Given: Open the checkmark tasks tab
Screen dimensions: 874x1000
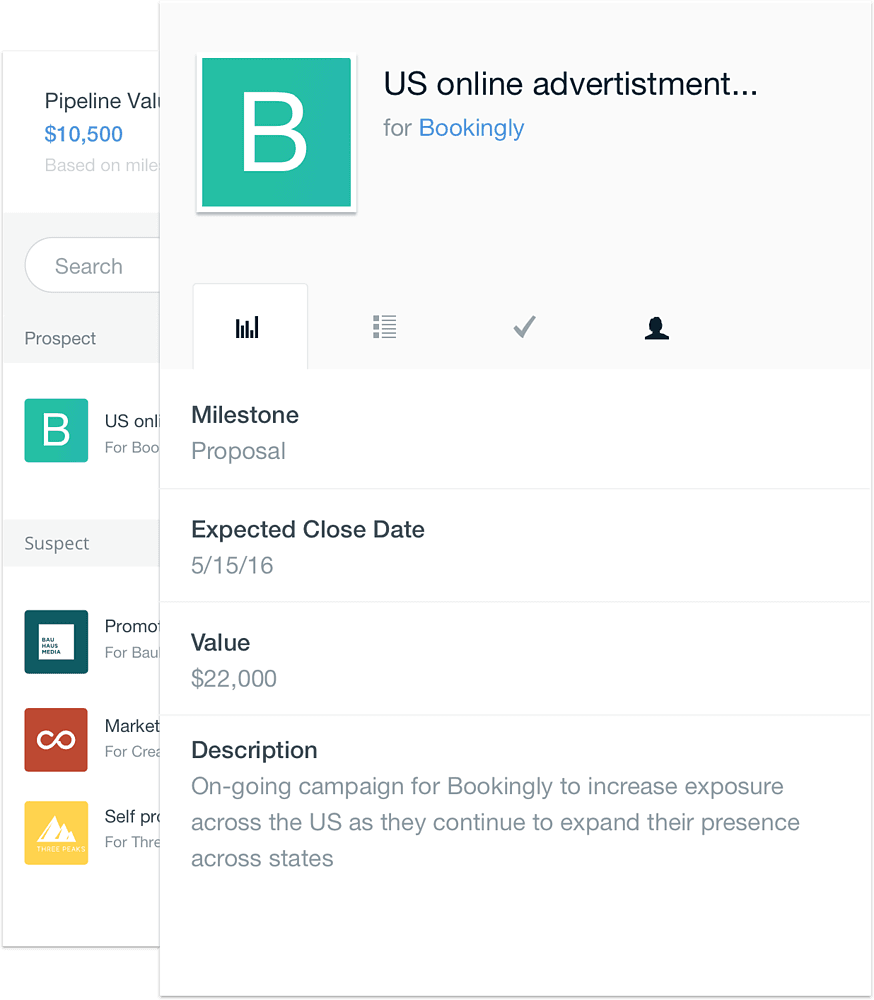Looking at the screenshot, I should [x=524, y=327].
